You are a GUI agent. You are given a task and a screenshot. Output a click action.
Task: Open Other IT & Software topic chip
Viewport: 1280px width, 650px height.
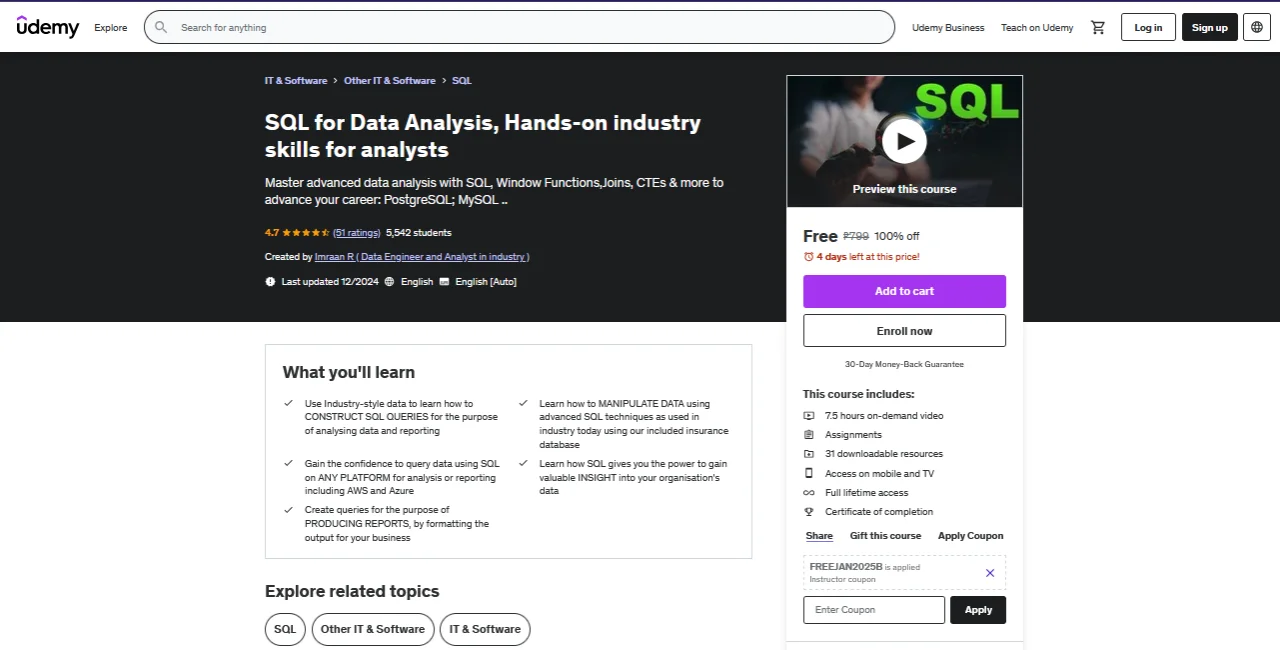tap(373, 629)
